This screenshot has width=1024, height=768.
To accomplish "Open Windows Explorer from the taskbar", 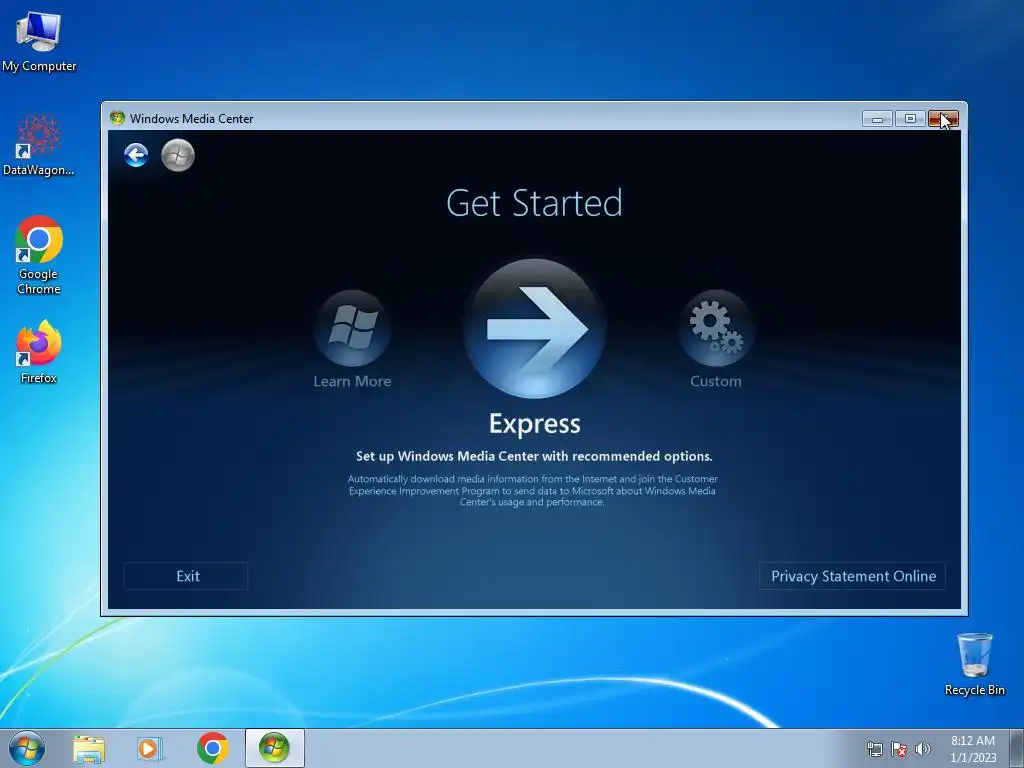I will [x=89, y=748].
